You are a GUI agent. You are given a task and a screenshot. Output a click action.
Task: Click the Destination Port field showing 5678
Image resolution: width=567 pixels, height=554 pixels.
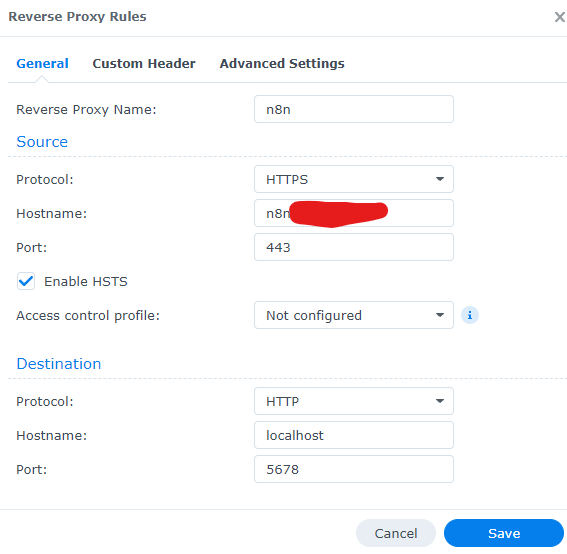354,469
